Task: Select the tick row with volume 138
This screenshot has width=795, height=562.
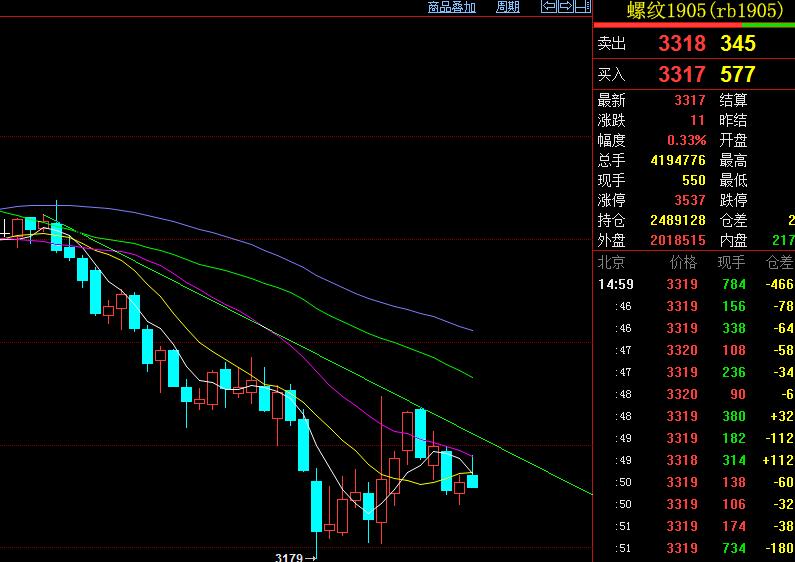Action: point(695,482)
